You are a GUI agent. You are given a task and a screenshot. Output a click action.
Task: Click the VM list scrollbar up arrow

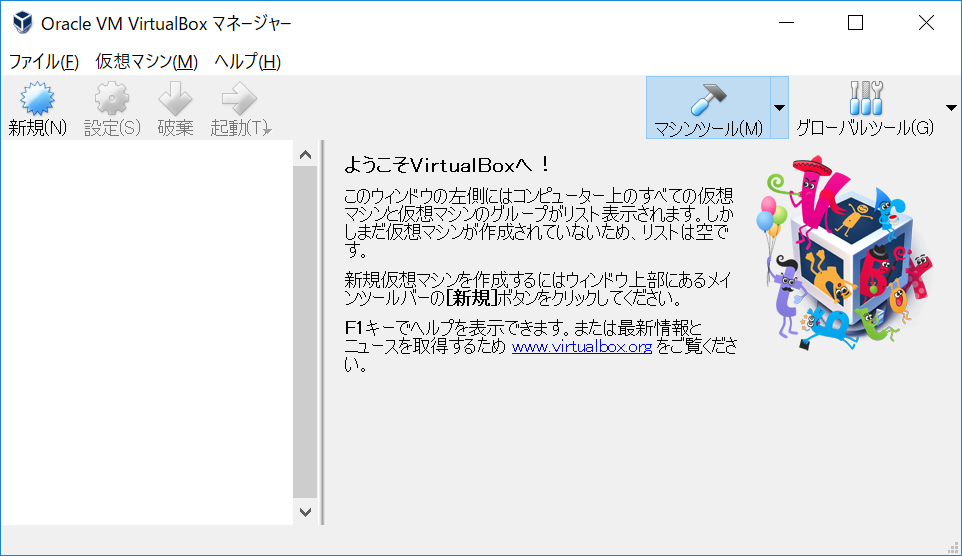[306, 155]
